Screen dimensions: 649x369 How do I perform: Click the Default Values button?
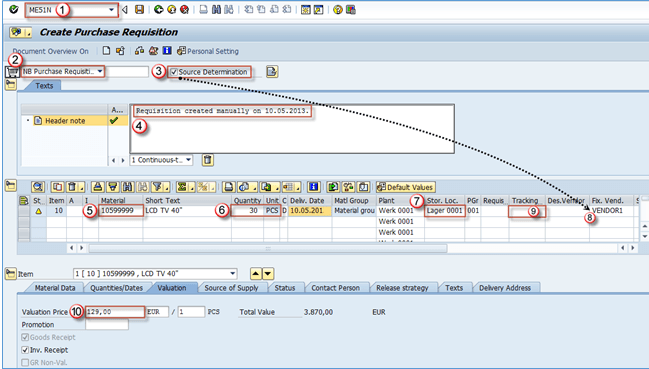(x=406, y=187)
